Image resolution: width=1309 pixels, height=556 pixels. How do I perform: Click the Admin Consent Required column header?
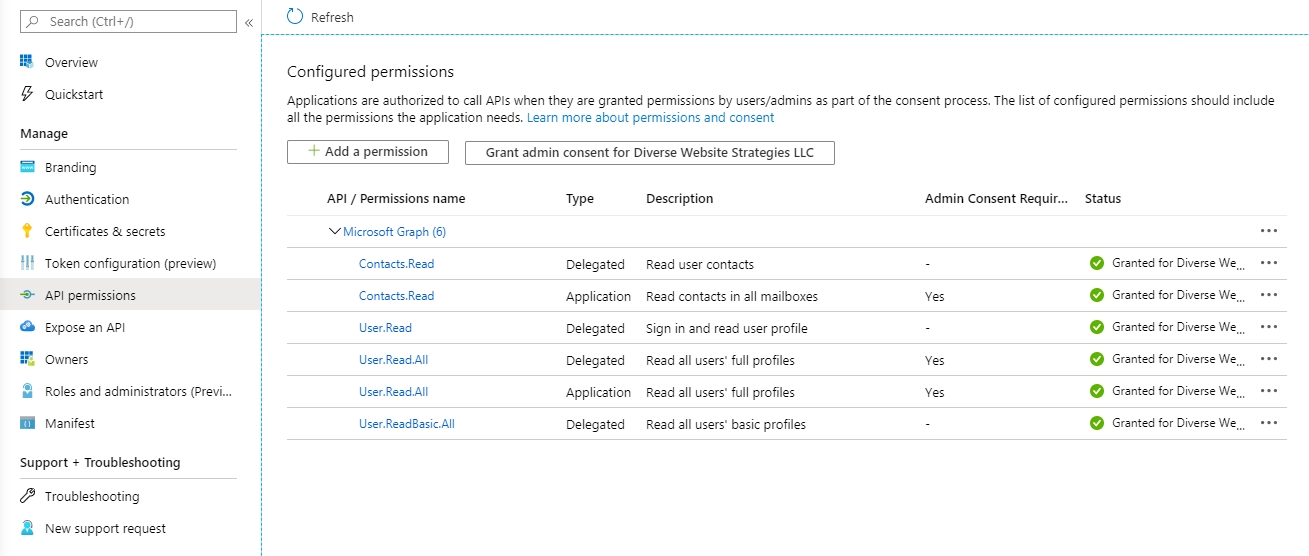[x=996, y=198]
